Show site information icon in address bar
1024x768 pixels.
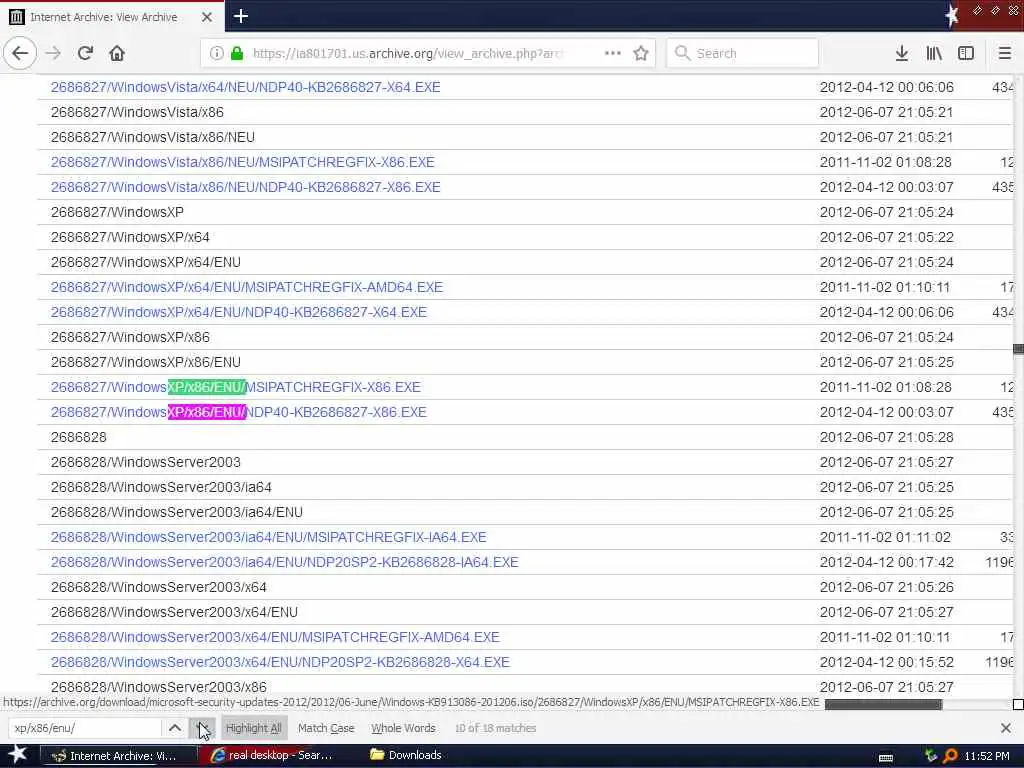(x=216, y=53)
